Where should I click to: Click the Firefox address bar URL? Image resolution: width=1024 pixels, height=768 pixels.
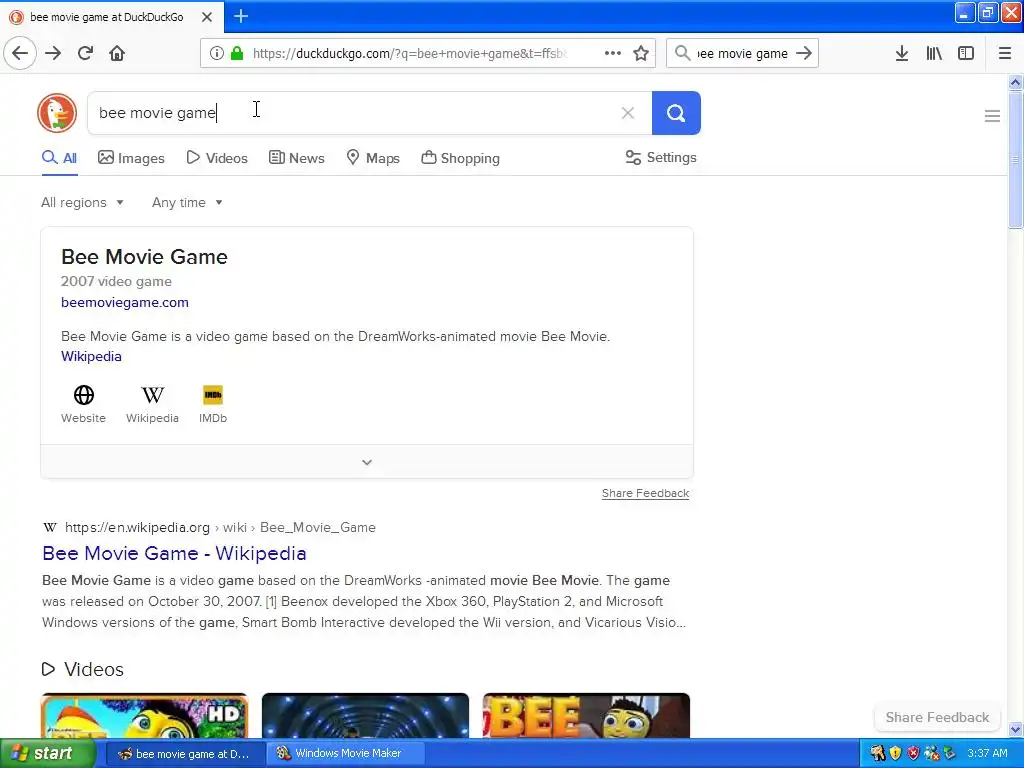[x=409, y=54]
